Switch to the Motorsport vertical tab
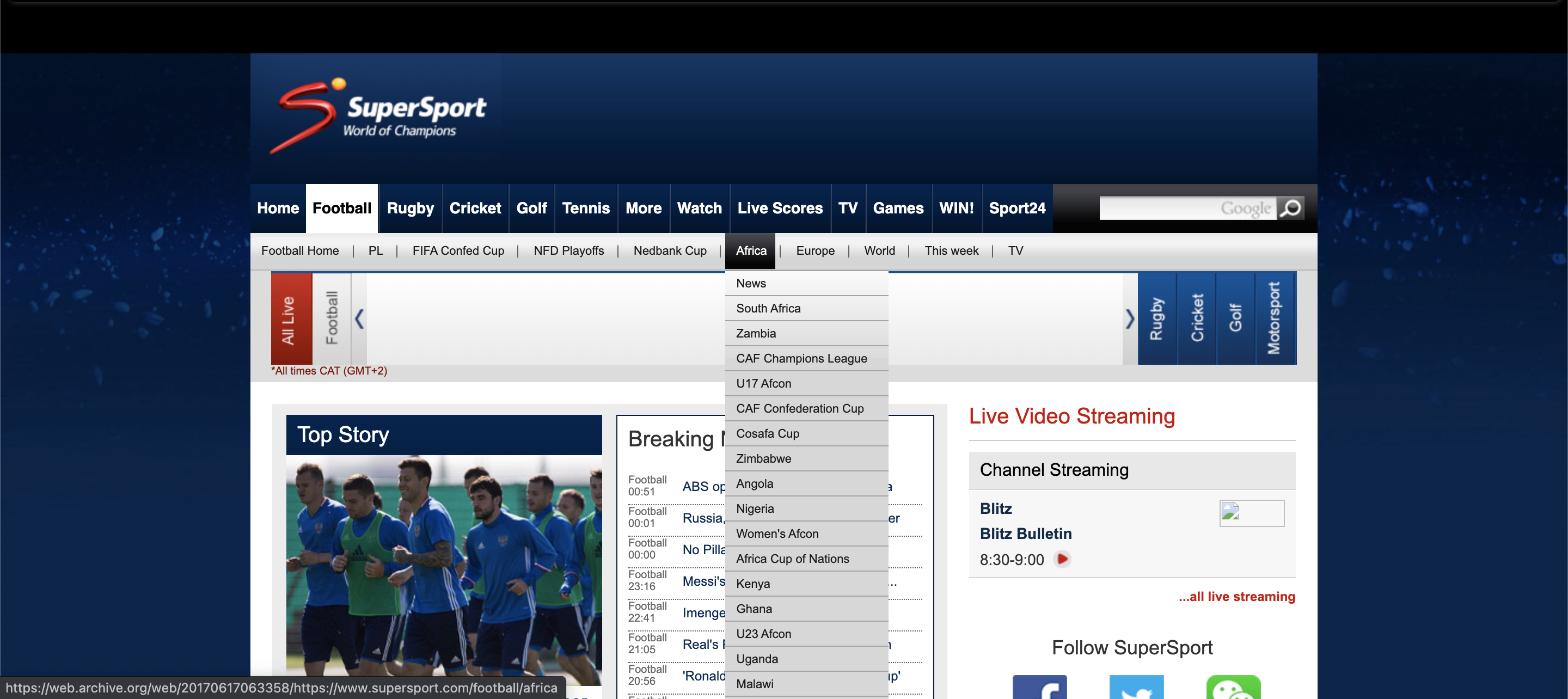1568x699 pixels. pyautogui.click(x=1275, y=318)
